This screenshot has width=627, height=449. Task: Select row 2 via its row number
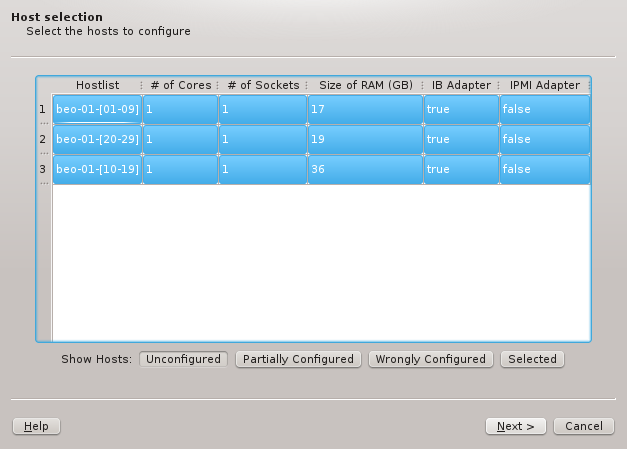pyautogui.click(x=42, y=140)
